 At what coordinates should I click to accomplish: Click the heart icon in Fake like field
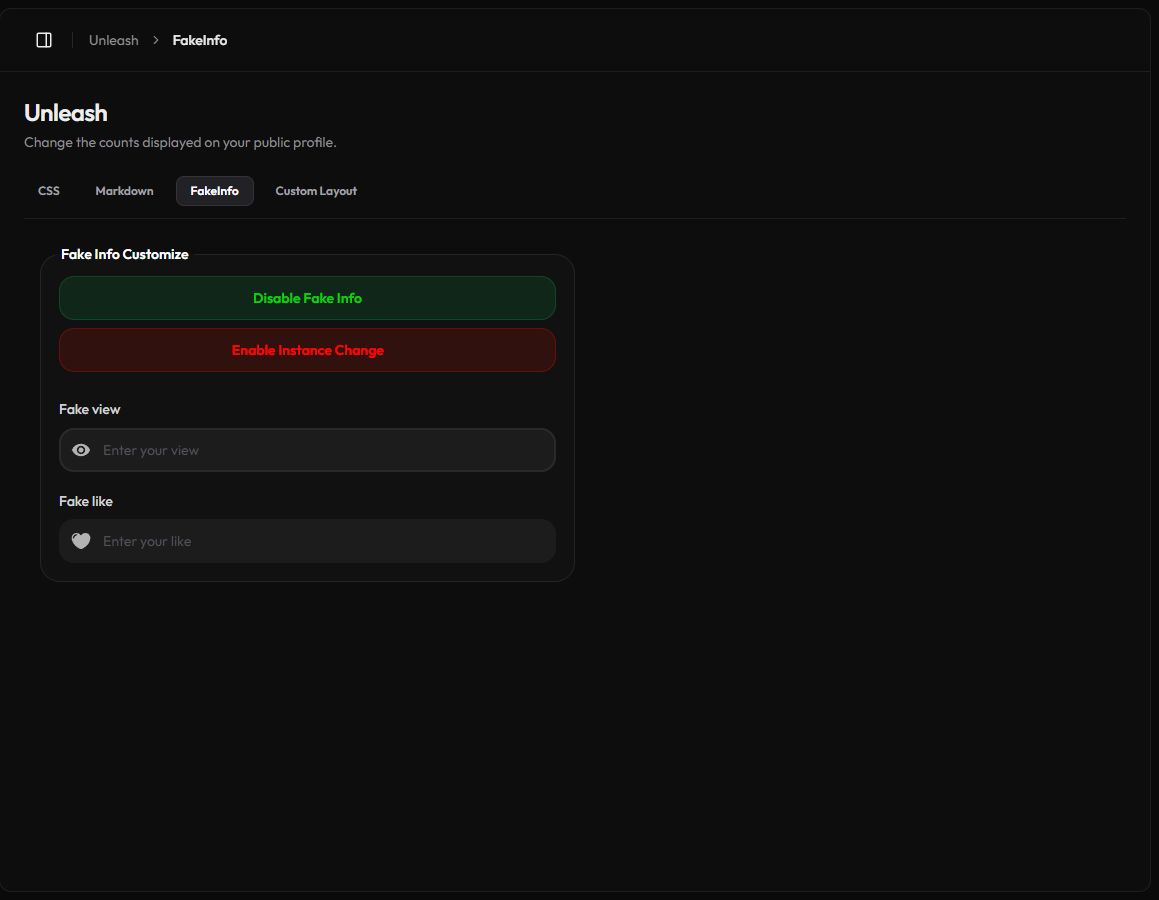click(81, 541)
